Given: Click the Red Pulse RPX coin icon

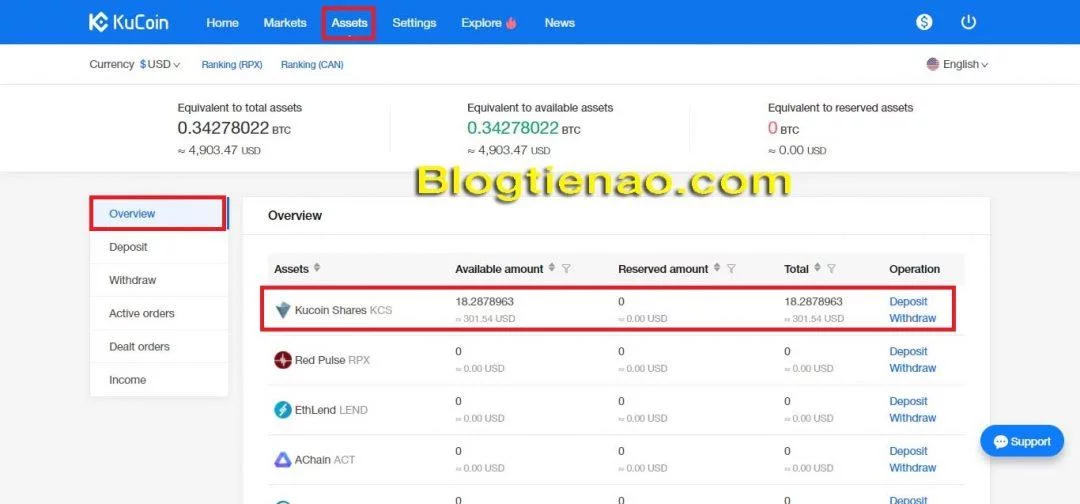Looking at the screenshot, I should point(283,360).
